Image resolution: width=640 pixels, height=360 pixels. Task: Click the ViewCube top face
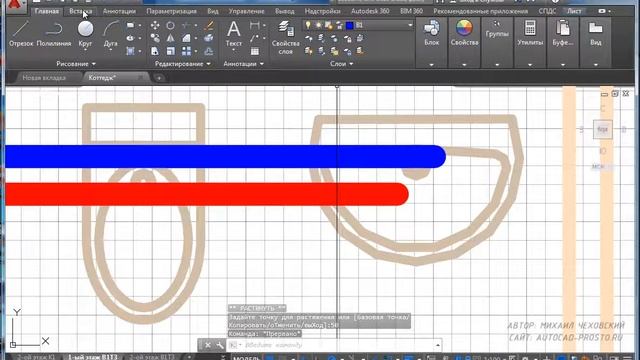[x=602, y=129]
